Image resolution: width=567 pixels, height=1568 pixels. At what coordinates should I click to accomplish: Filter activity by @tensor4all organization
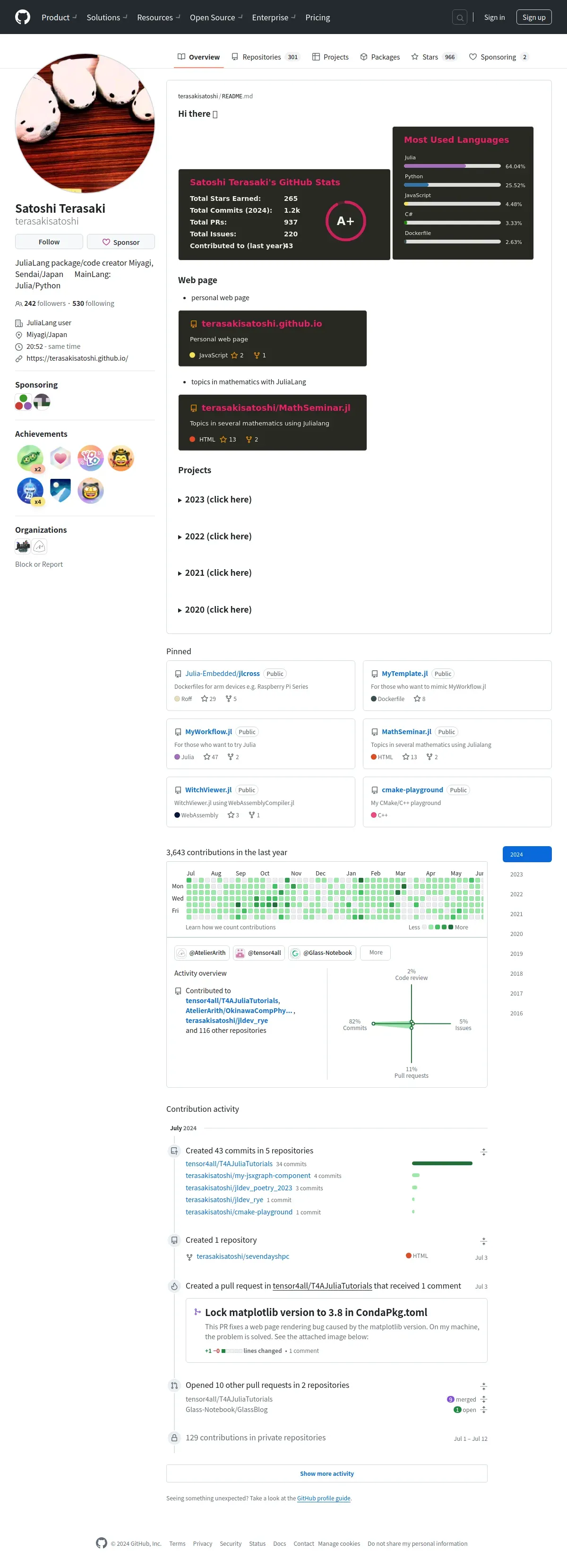click(x=258, y=953)
